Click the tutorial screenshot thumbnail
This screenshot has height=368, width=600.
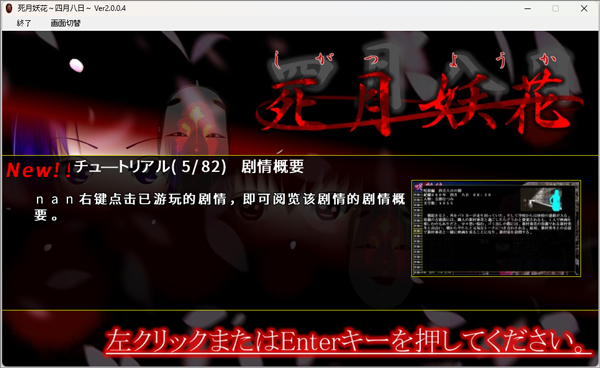point(496,228)
